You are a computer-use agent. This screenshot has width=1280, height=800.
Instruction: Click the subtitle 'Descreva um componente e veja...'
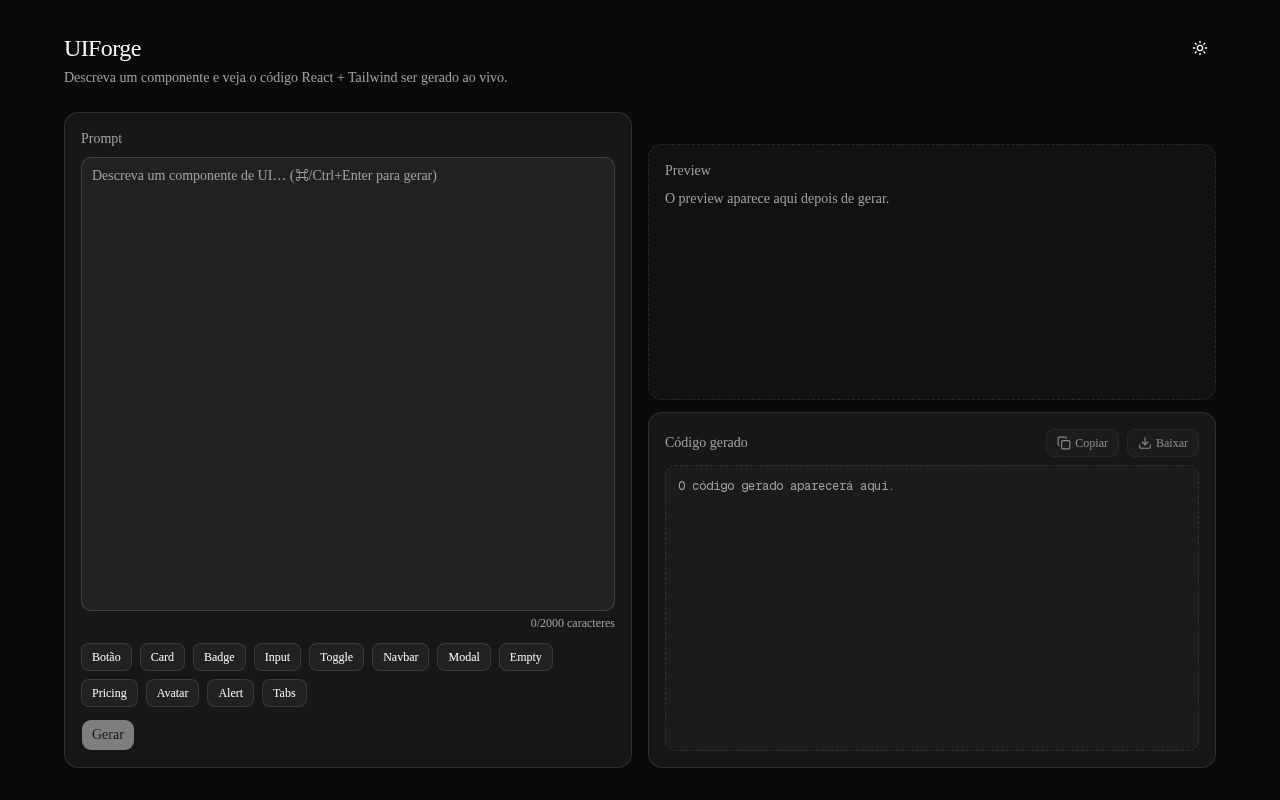pos(286,78)
